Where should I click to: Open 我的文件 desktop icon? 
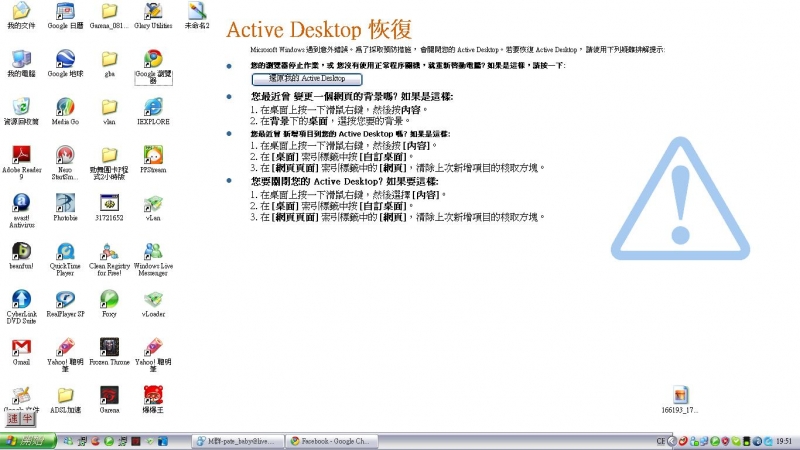click(21, 15)
